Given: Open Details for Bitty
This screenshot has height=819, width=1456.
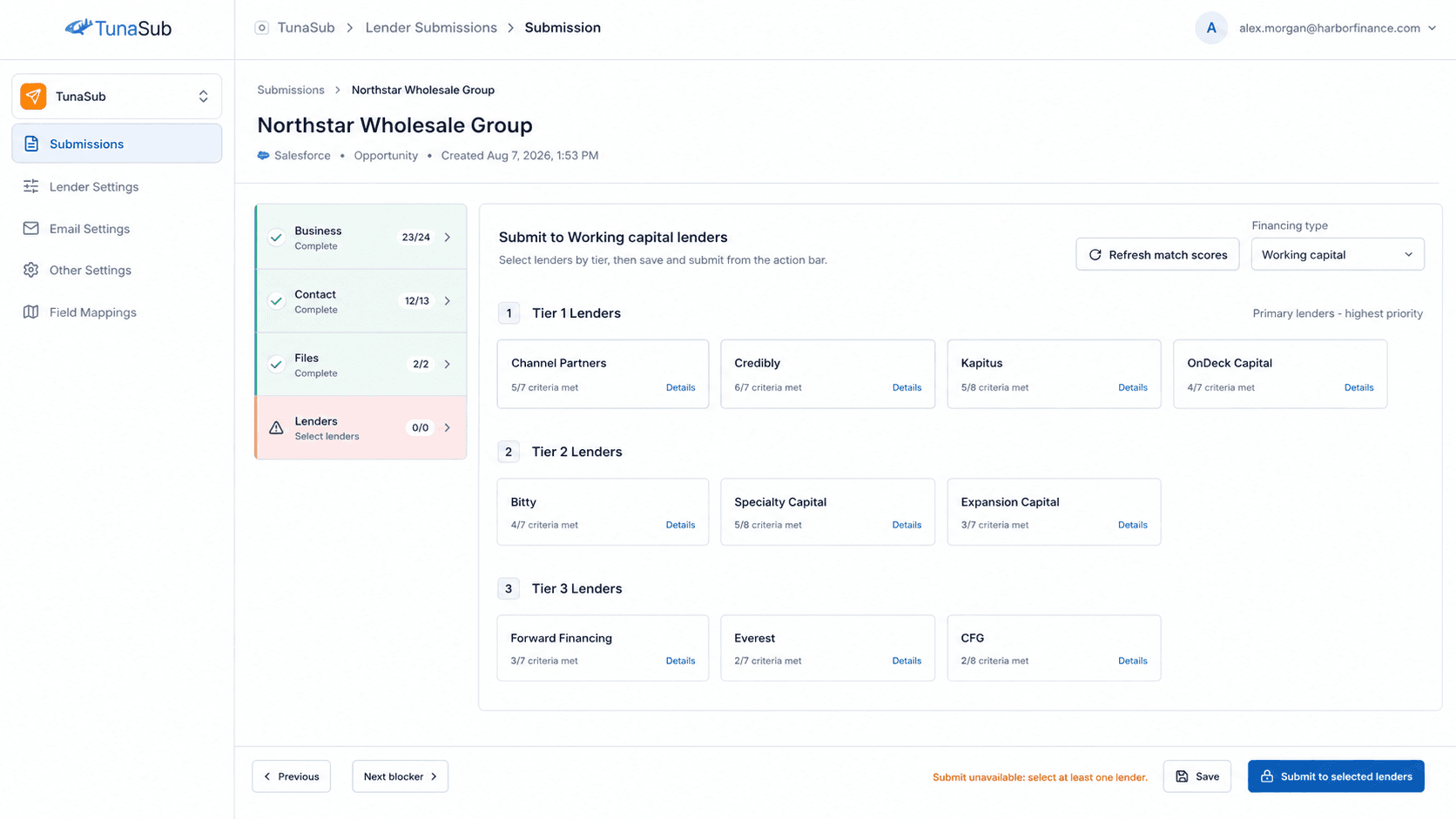Looking at the screenshot, I should [680, 525].
